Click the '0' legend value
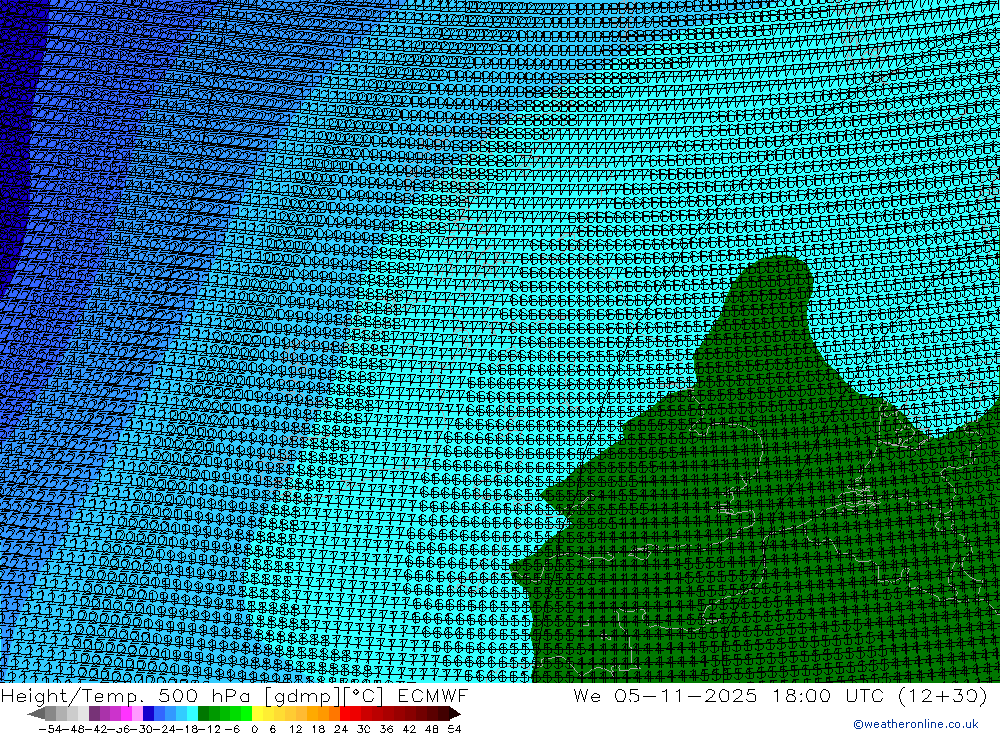 pyautogui.click(x=254, y=729)
